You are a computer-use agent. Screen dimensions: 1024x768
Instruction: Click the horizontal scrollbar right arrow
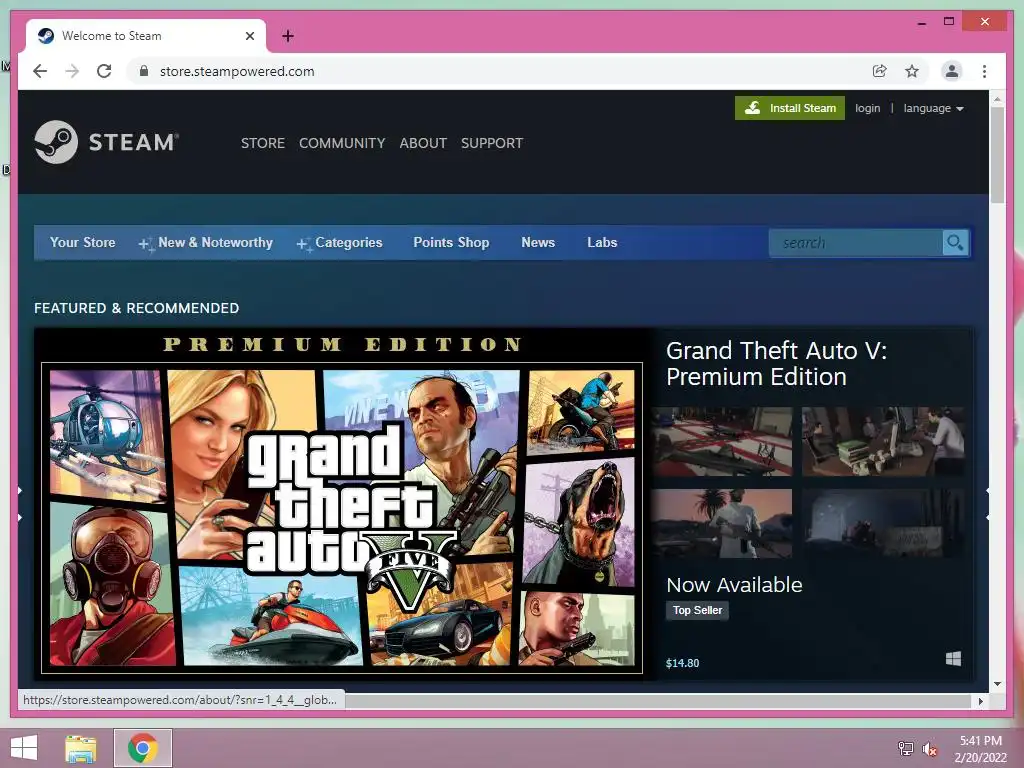(980, 701)
